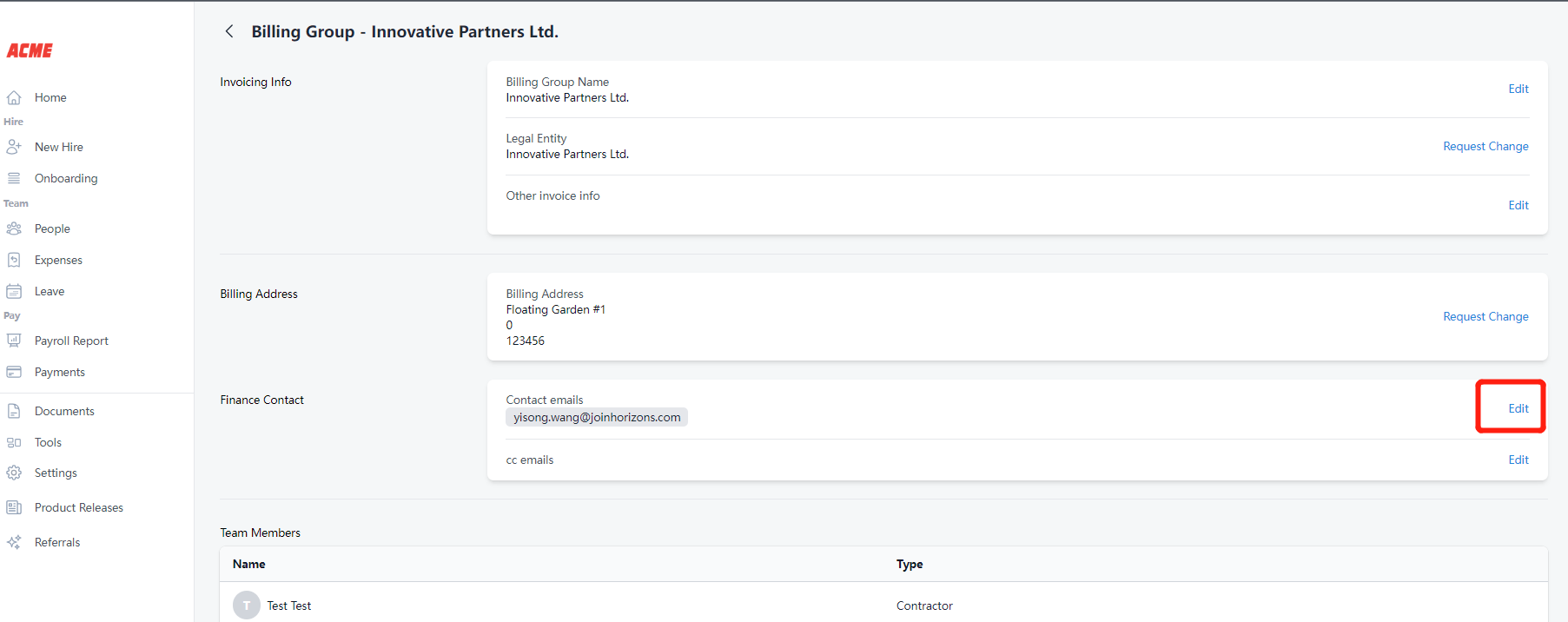
Task: Click the Expenses receipt icon
Action: [14, 260]
